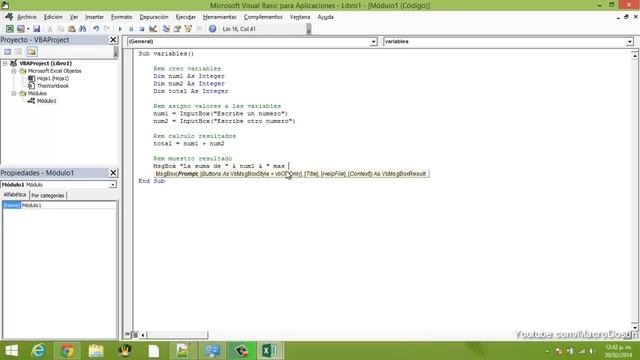This screenshot has height=360, width=640.
Task: Click the (Name) property row
Action: [59, 205]
